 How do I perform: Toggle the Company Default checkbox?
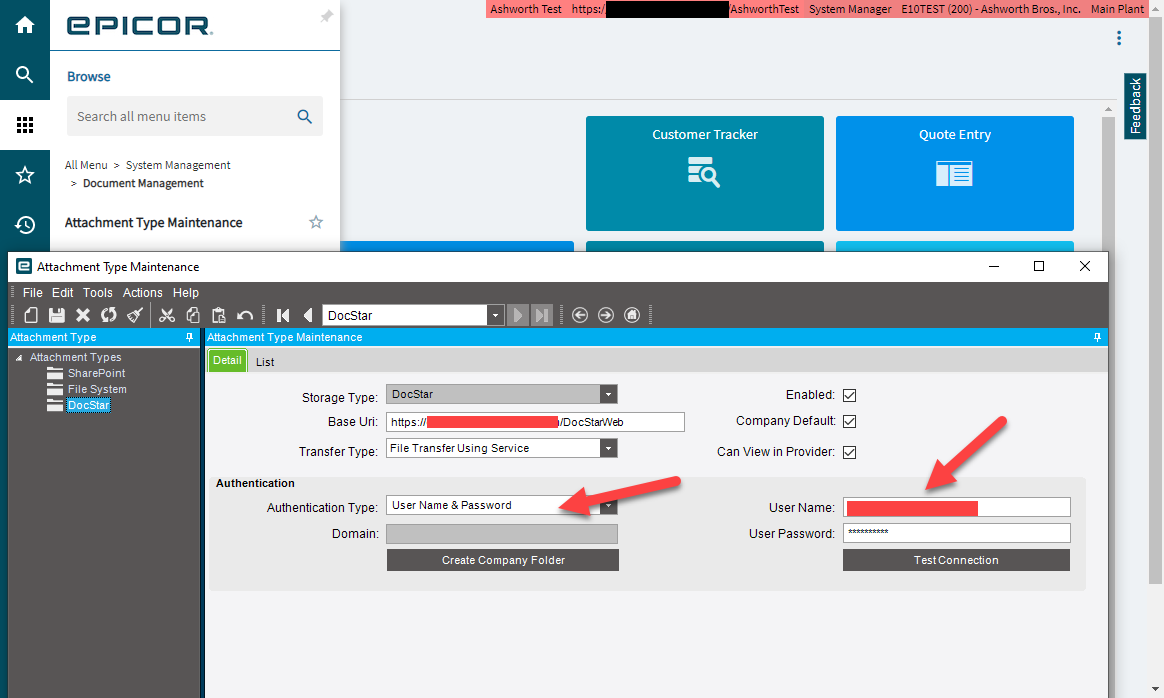(x=849, y=421)
